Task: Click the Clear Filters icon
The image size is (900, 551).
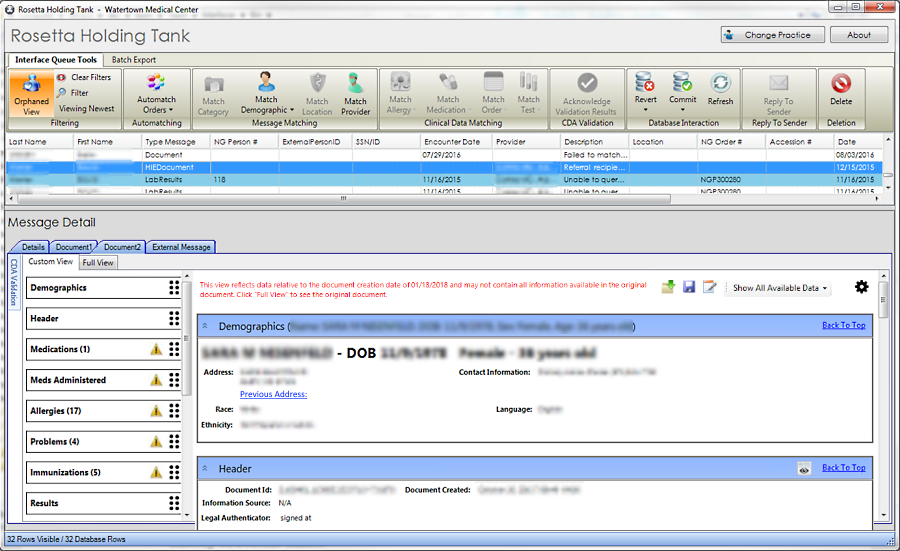Action: tap(61, 77)
